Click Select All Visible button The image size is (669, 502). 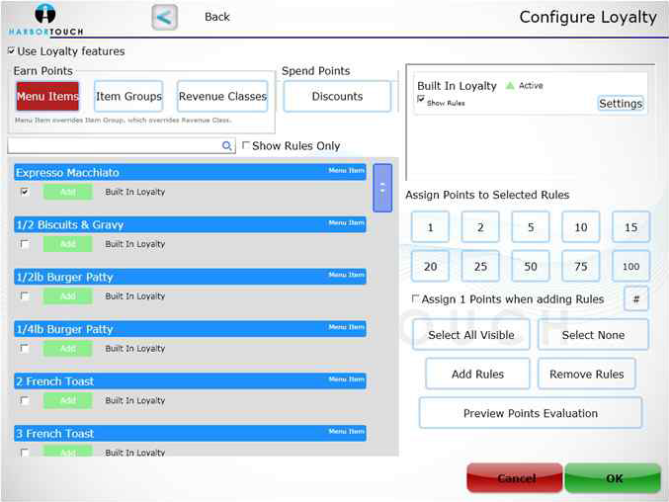pyautogui.click(x=471, y=335)
